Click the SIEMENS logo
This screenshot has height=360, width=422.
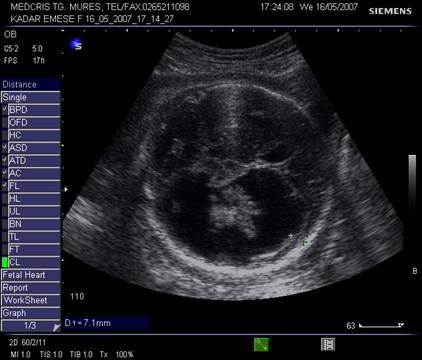click(x=390, y=11)
